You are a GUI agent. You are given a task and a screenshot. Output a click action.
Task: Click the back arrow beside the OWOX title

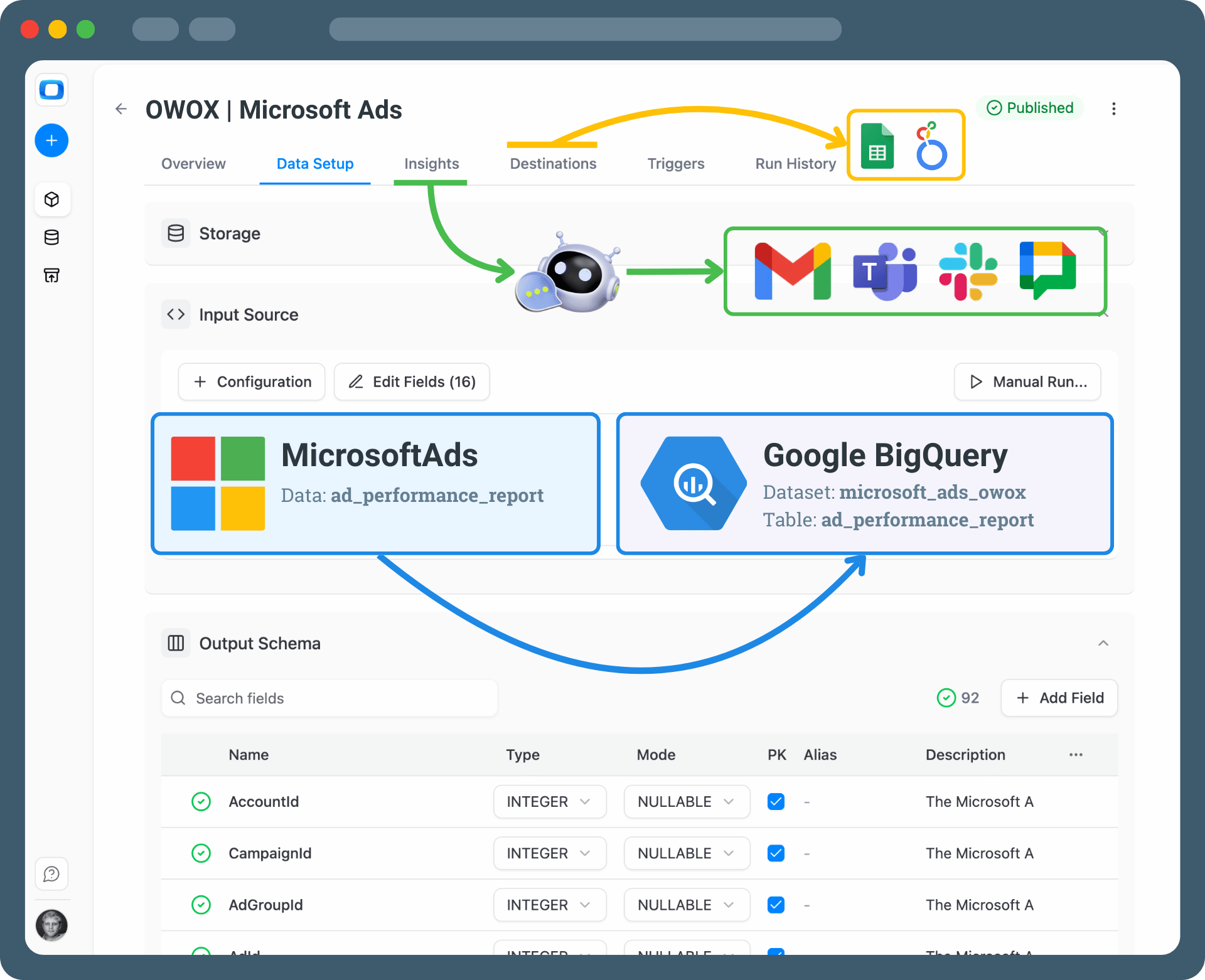point(121,109)
